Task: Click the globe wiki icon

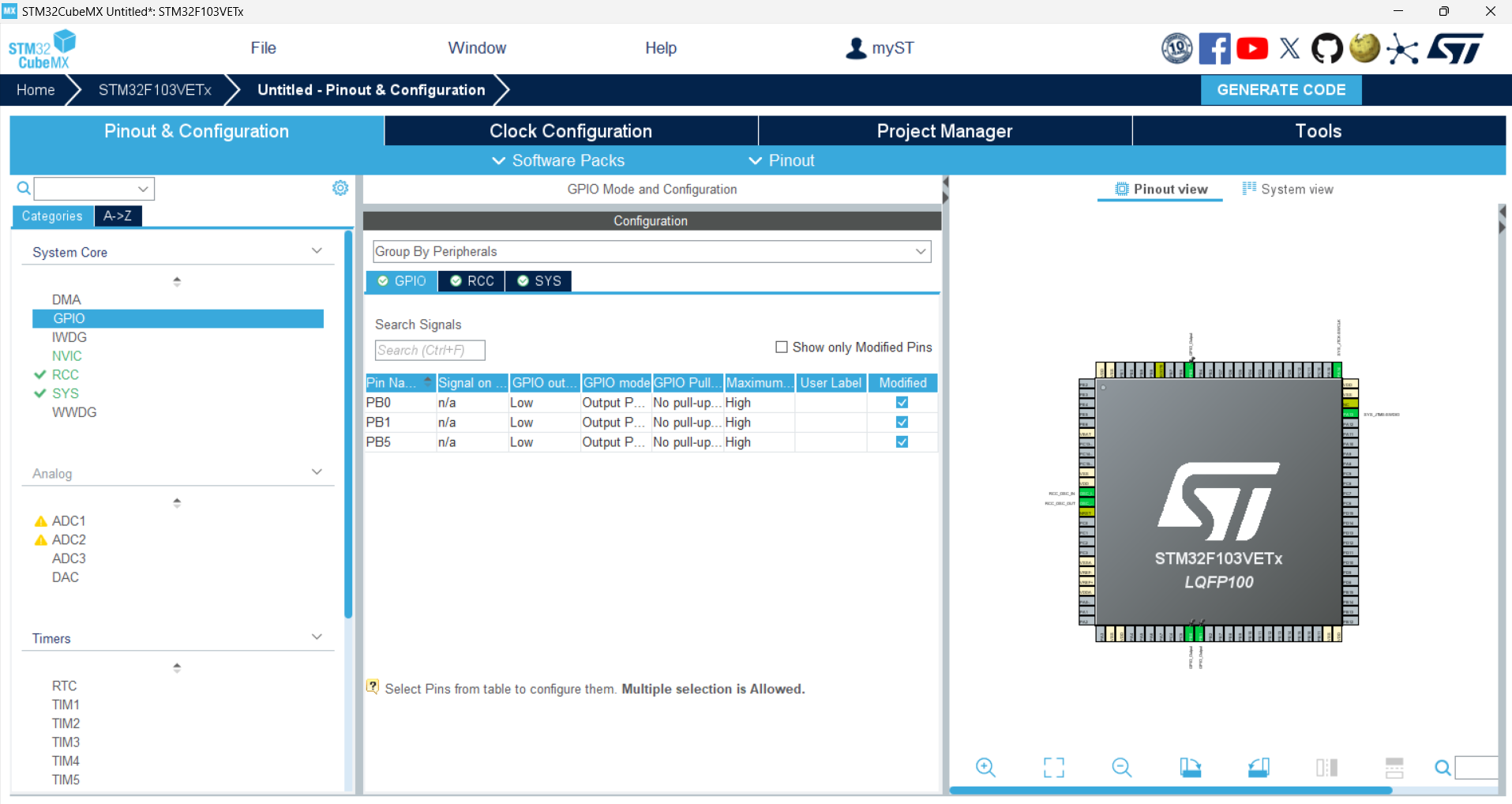Action: [x=1364, y=48]
